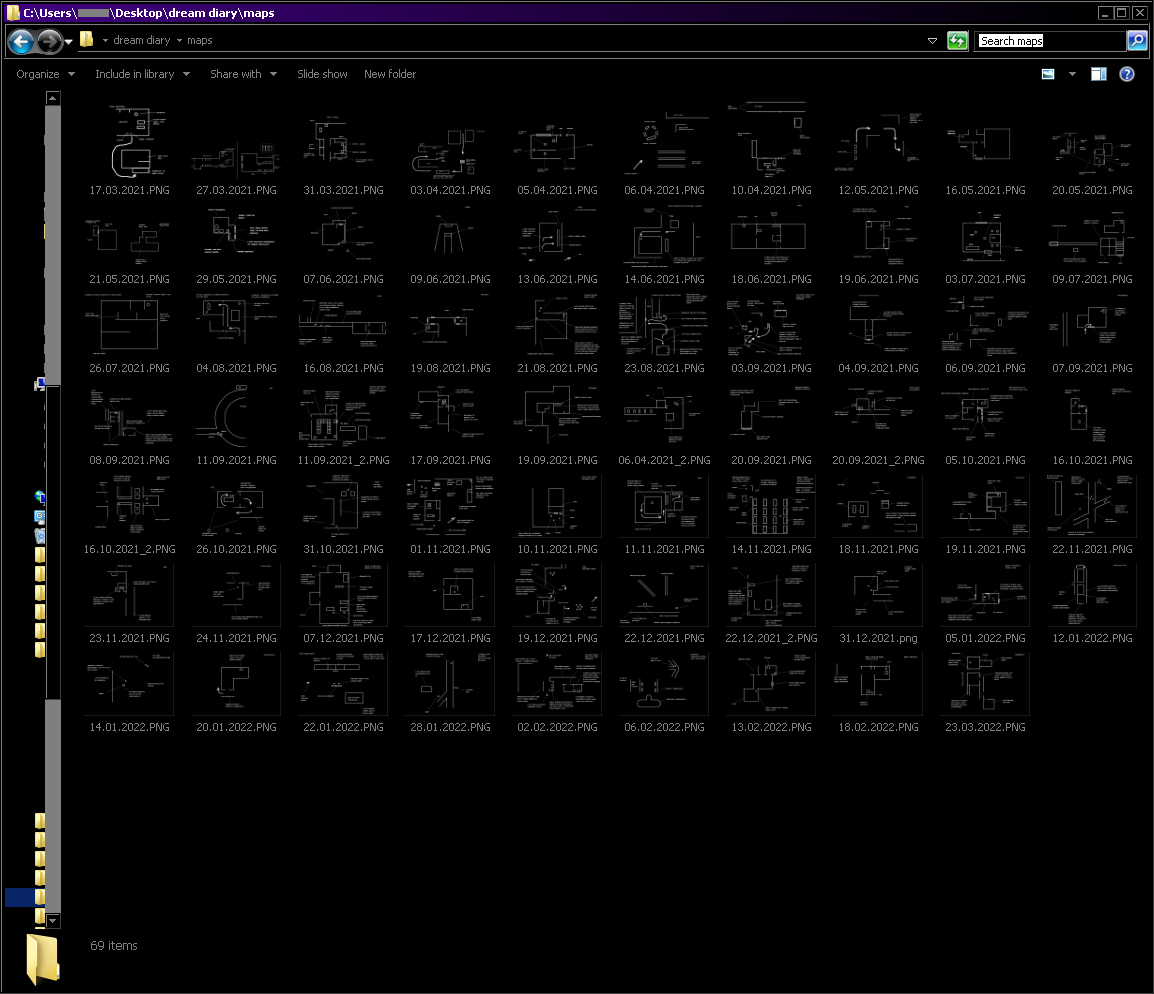This screenshot has height=994, width=1154.
Task: Select file 22.11.2021.PNG
Action: point(1092,514)
